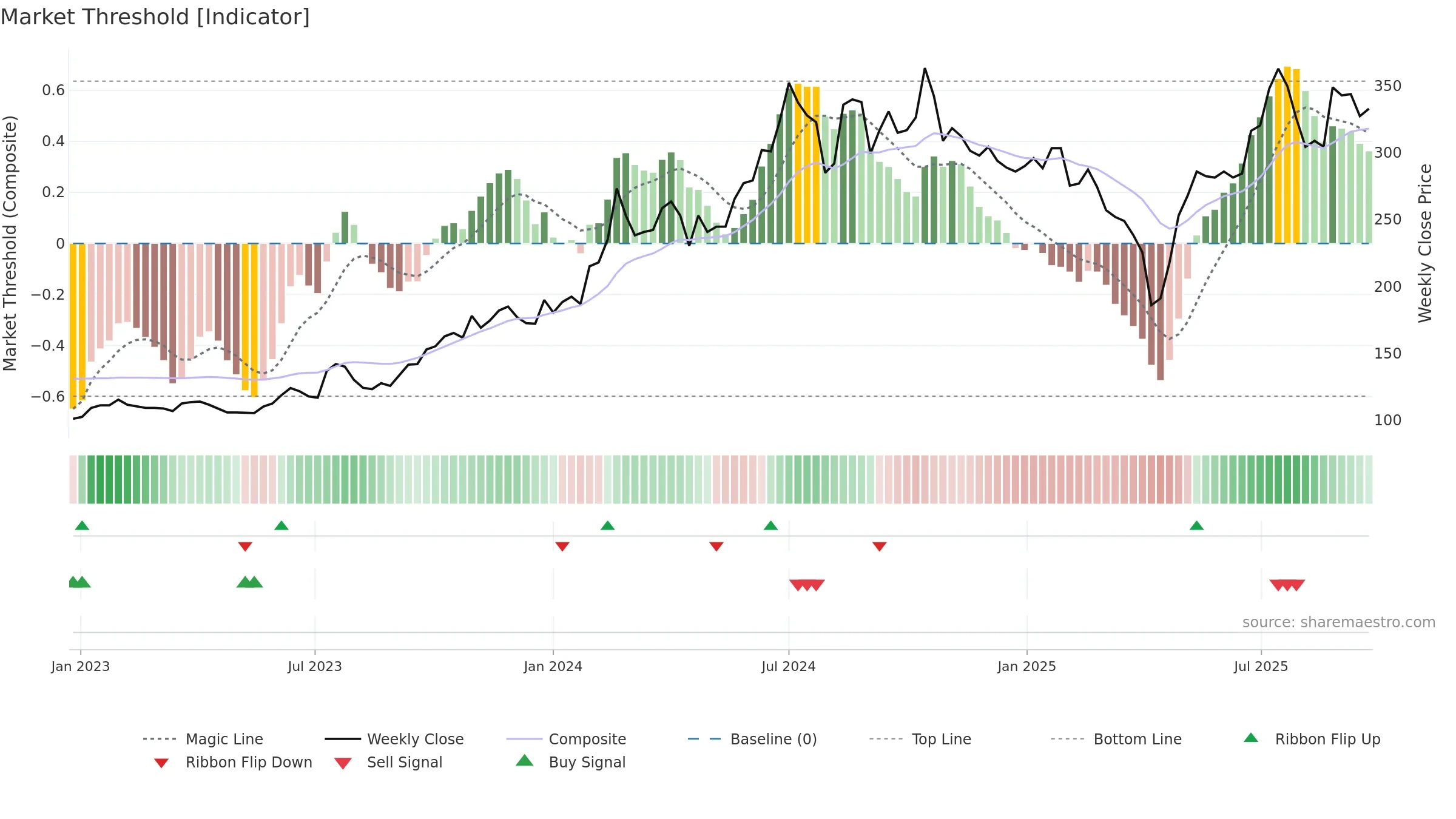Click the Weekly Close Price axis title

[x=1425, y=243]
